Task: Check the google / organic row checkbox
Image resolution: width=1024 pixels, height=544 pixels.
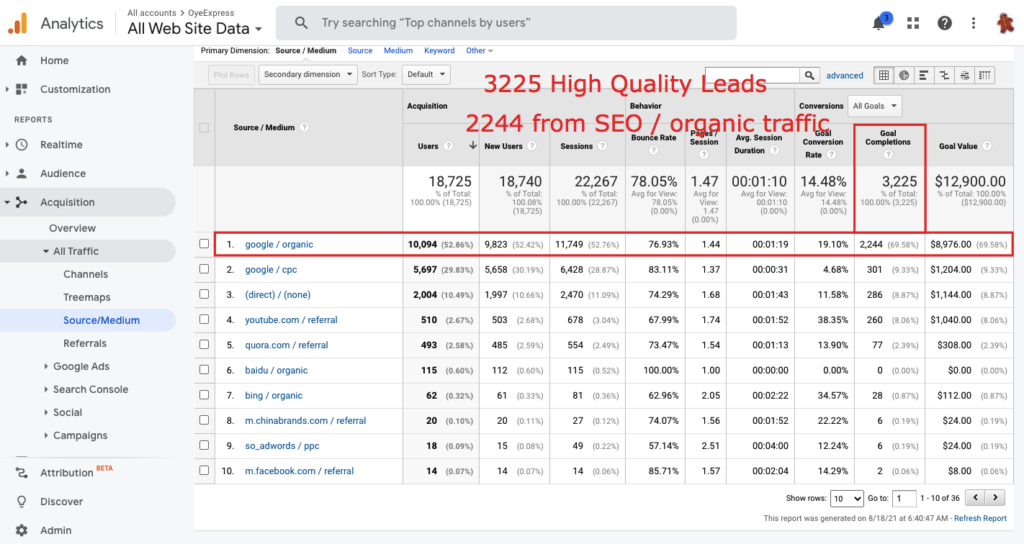Action: click(204, 244)
